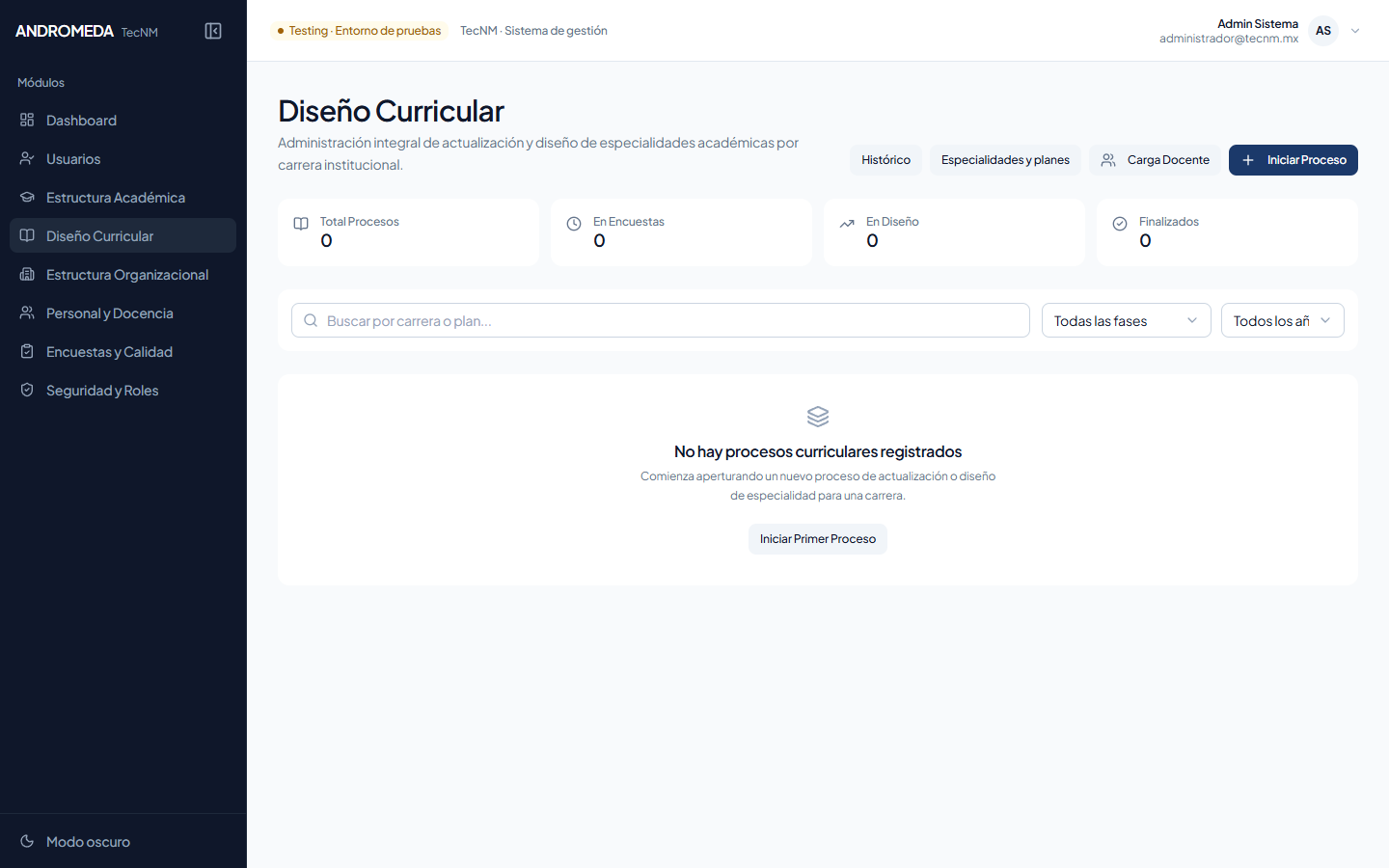The height and width of the screenshot is (868, 1389).
Task: Click the check-circle icon in Finalizados card
Action: (1120, 224)
